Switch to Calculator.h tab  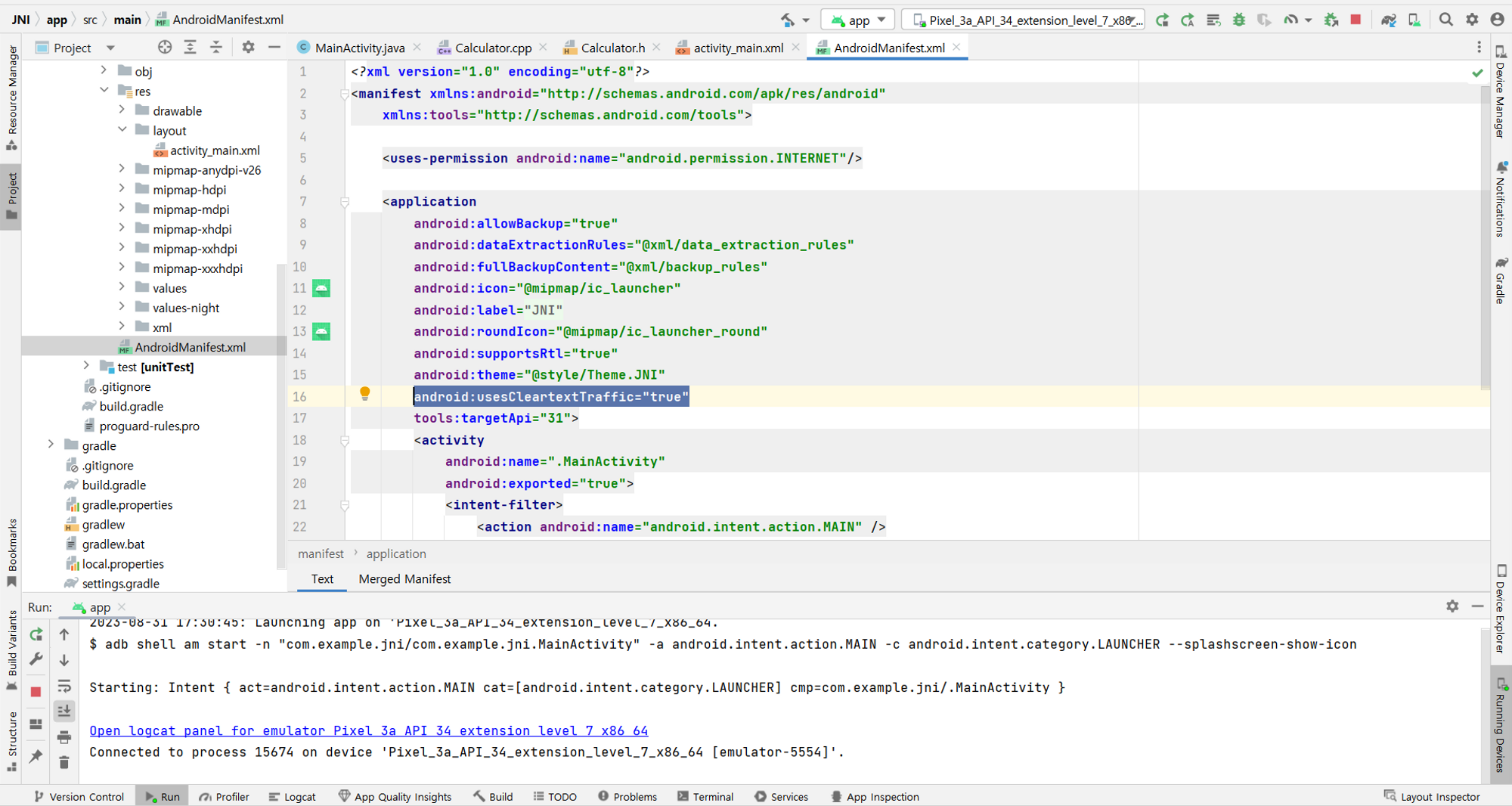pos(612,48)
